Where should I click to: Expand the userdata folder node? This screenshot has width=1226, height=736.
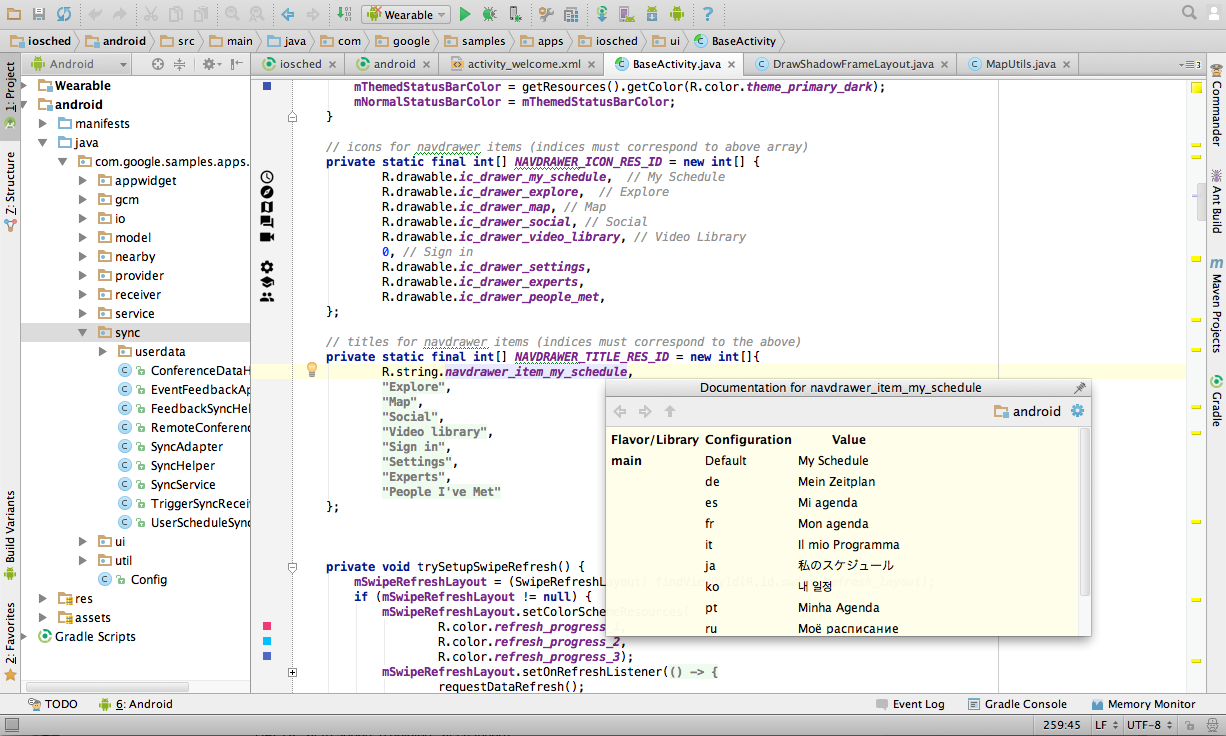coord(104,352)
